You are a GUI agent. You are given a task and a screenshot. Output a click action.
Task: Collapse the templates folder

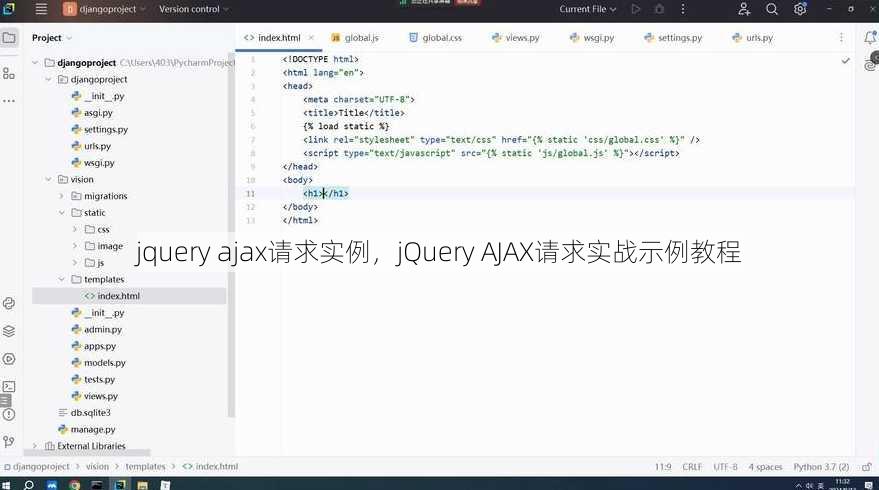coord(62,279)
